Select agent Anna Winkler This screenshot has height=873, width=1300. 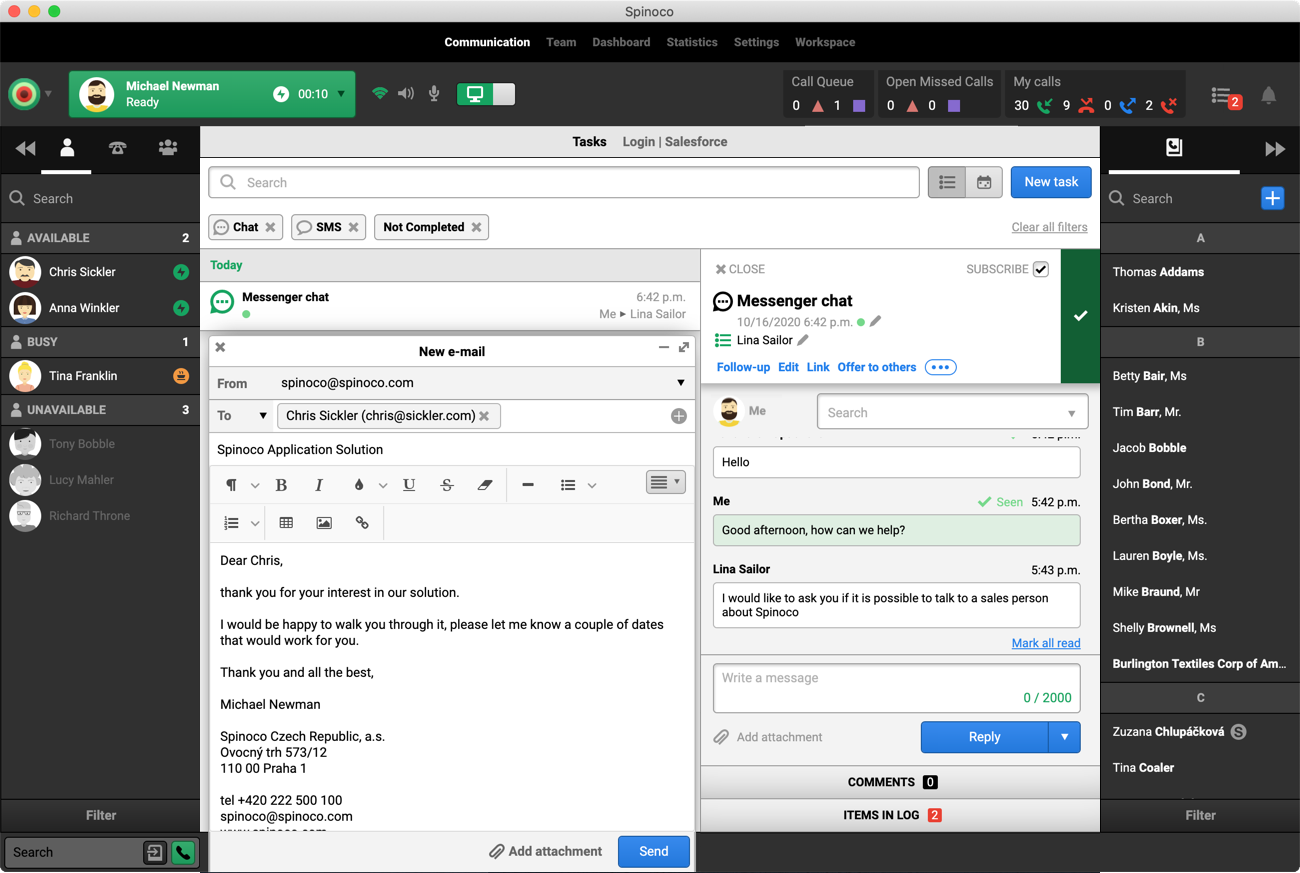pos(100,308)
